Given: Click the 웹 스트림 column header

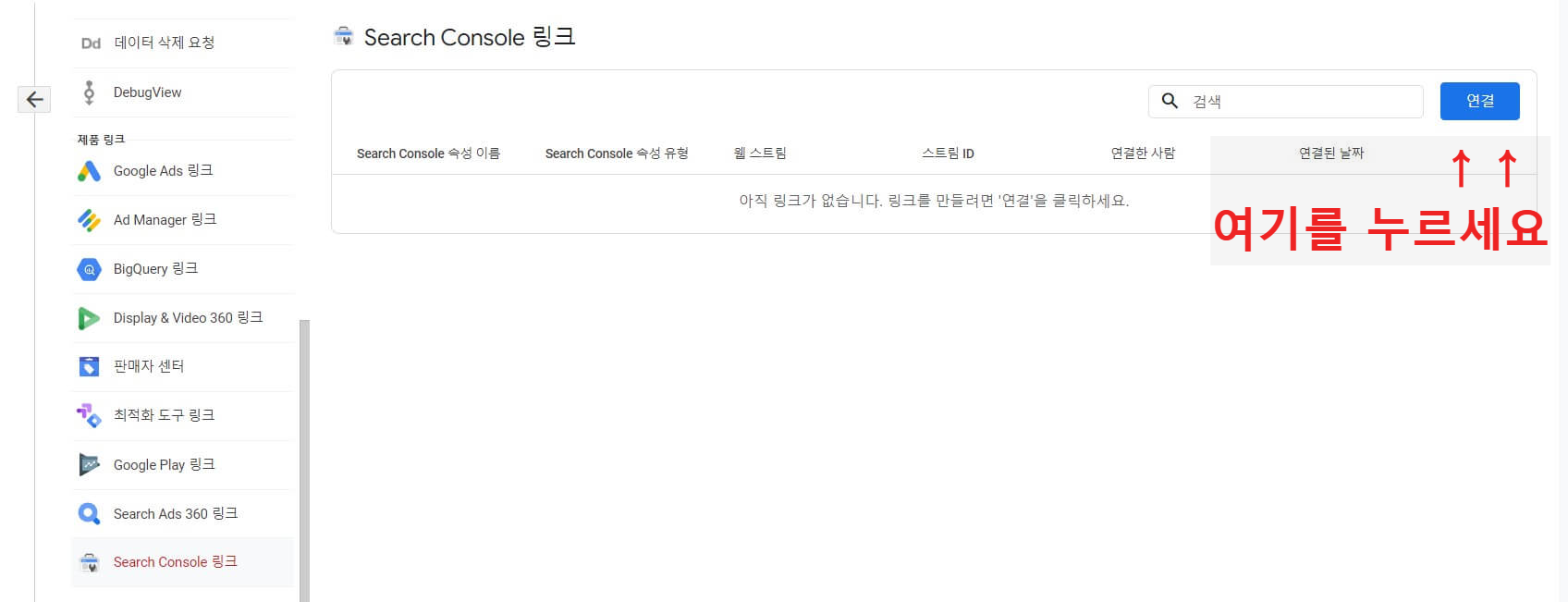Looking at the screenshot, I should click(760, 154).
